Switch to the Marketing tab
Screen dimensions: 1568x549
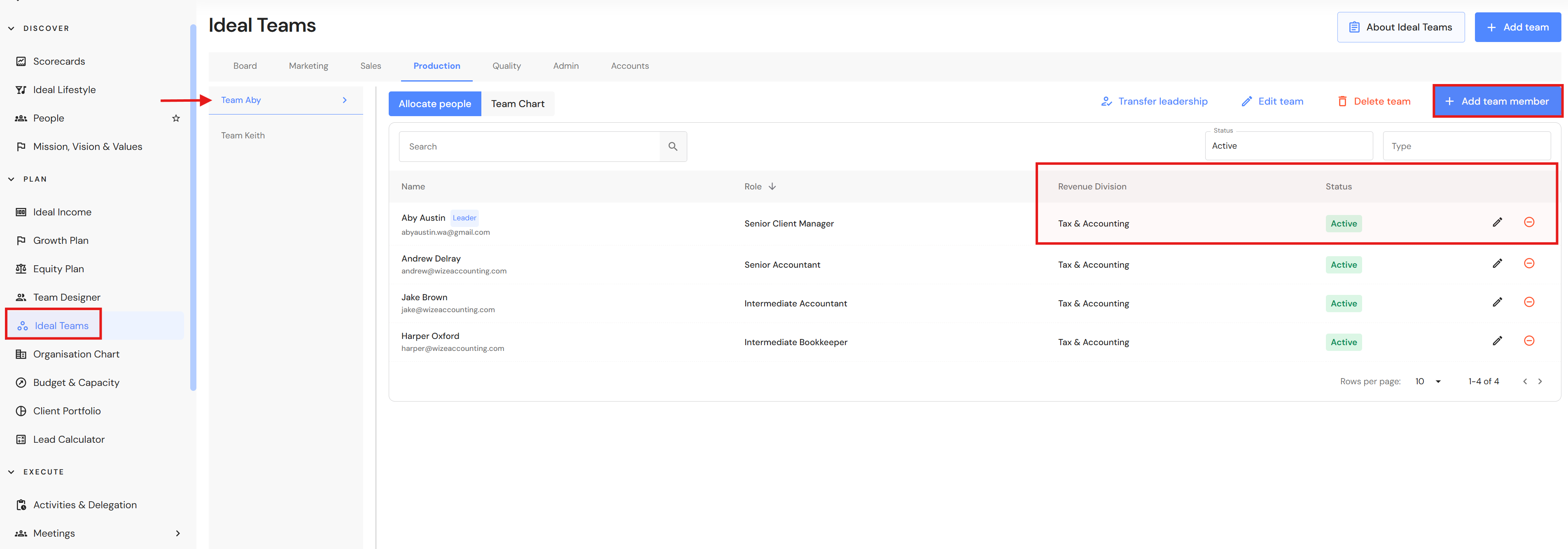(x=308, y=66)
